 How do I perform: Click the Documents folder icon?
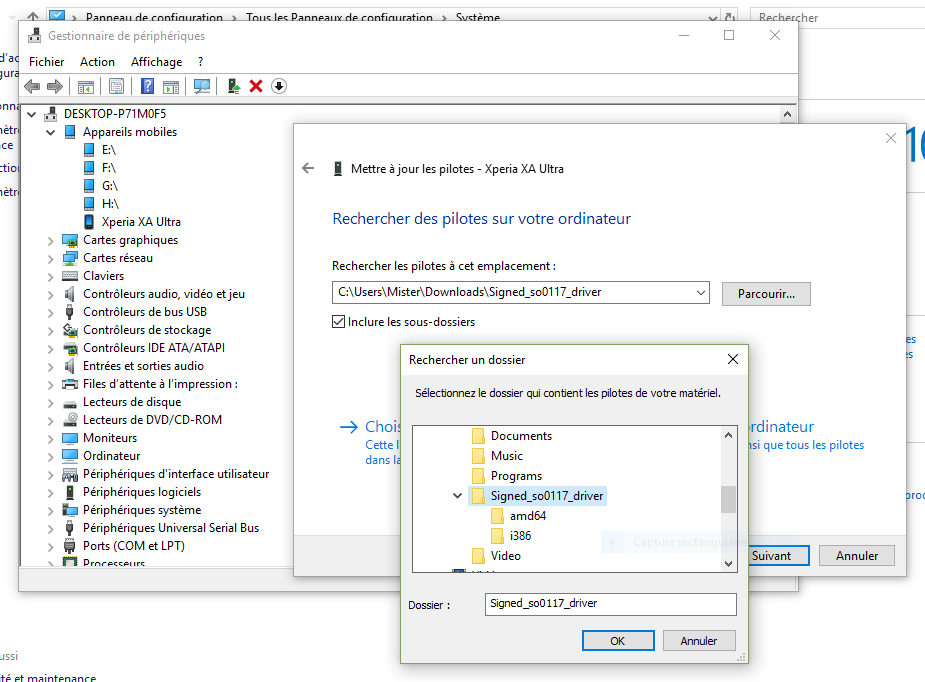coord(478,436)
